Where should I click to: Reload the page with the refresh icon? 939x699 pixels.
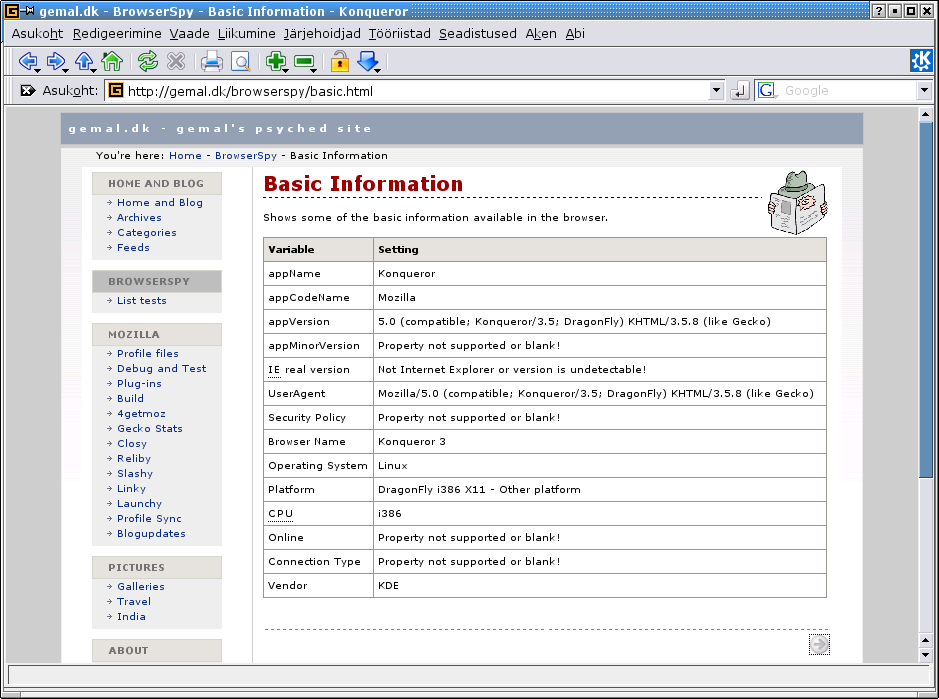[x=148, y=62]
